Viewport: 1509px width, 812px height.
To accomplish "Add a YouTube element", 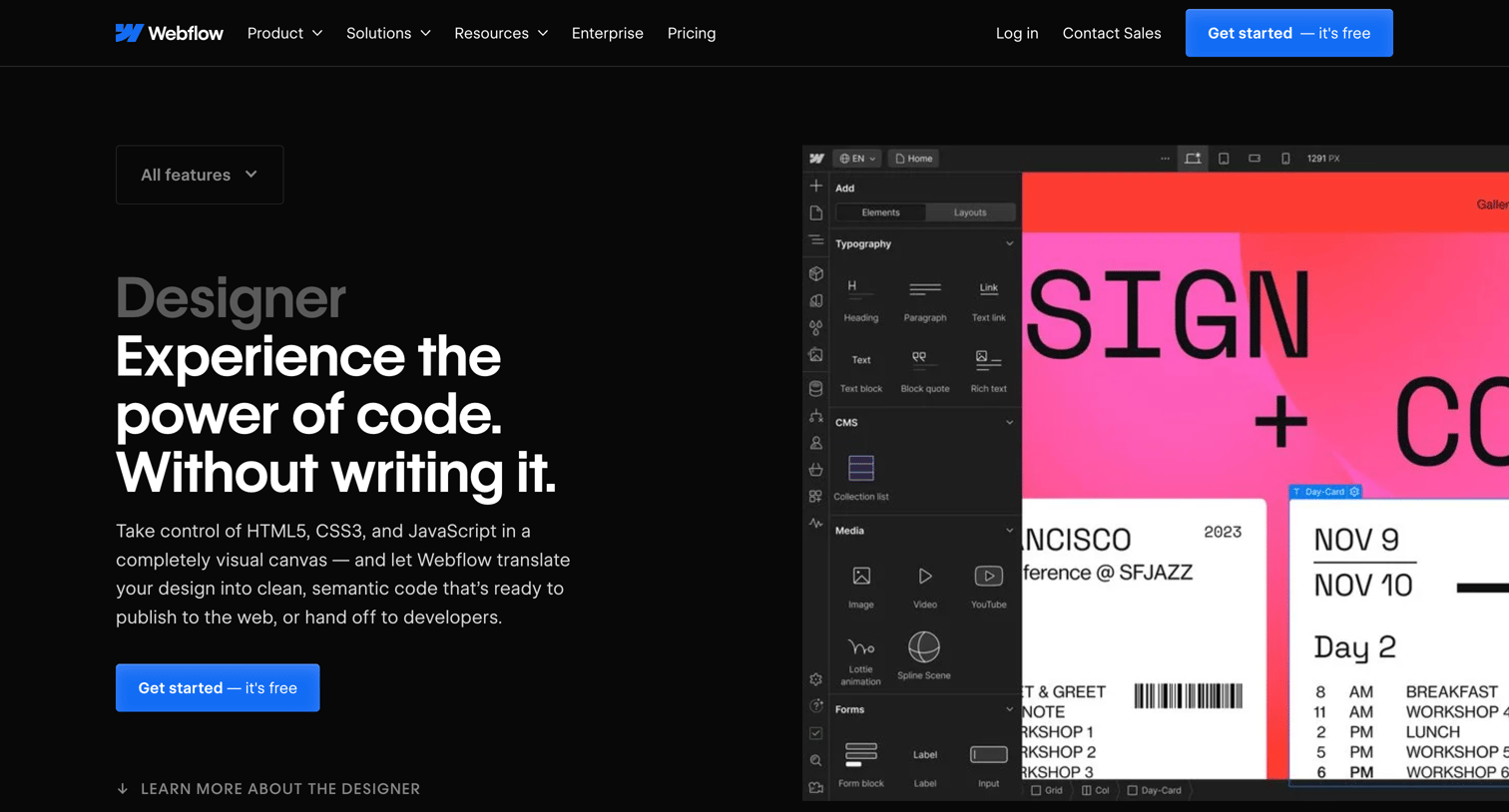I will 988,587.
